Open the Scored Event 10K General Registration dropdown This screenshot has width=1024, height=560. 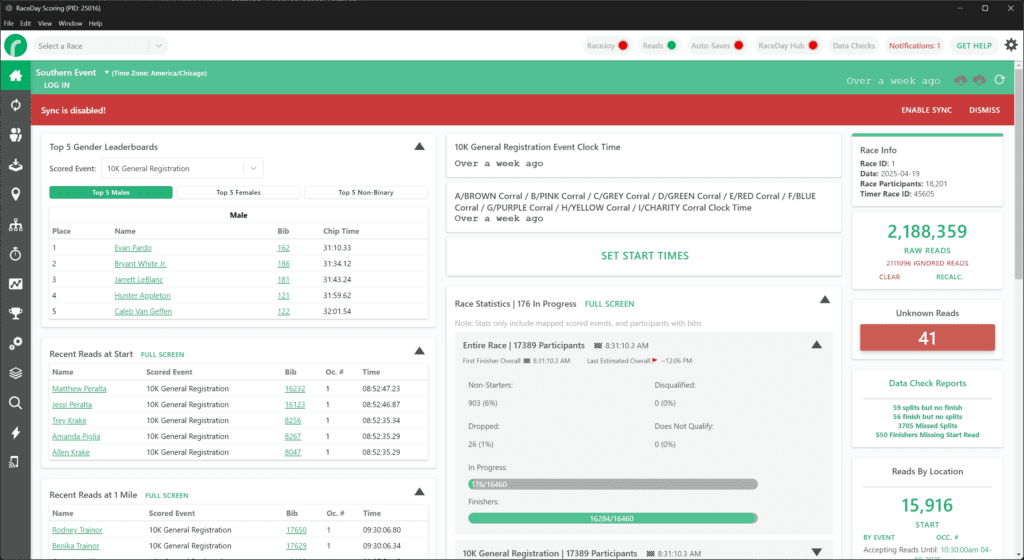point(182,168)
